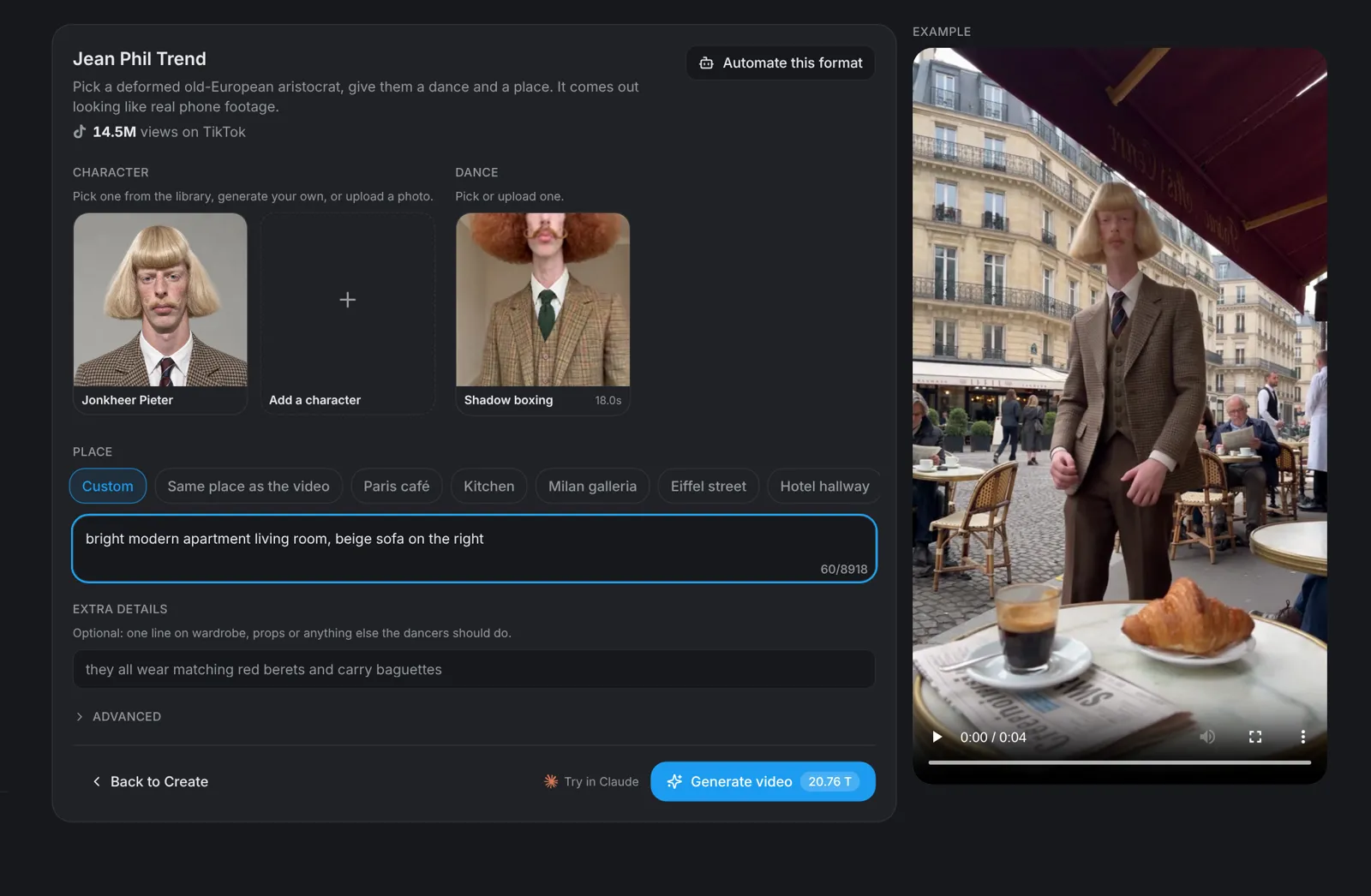
Task: Pick the Milan galleria place
Action: (x=593, y=486)
